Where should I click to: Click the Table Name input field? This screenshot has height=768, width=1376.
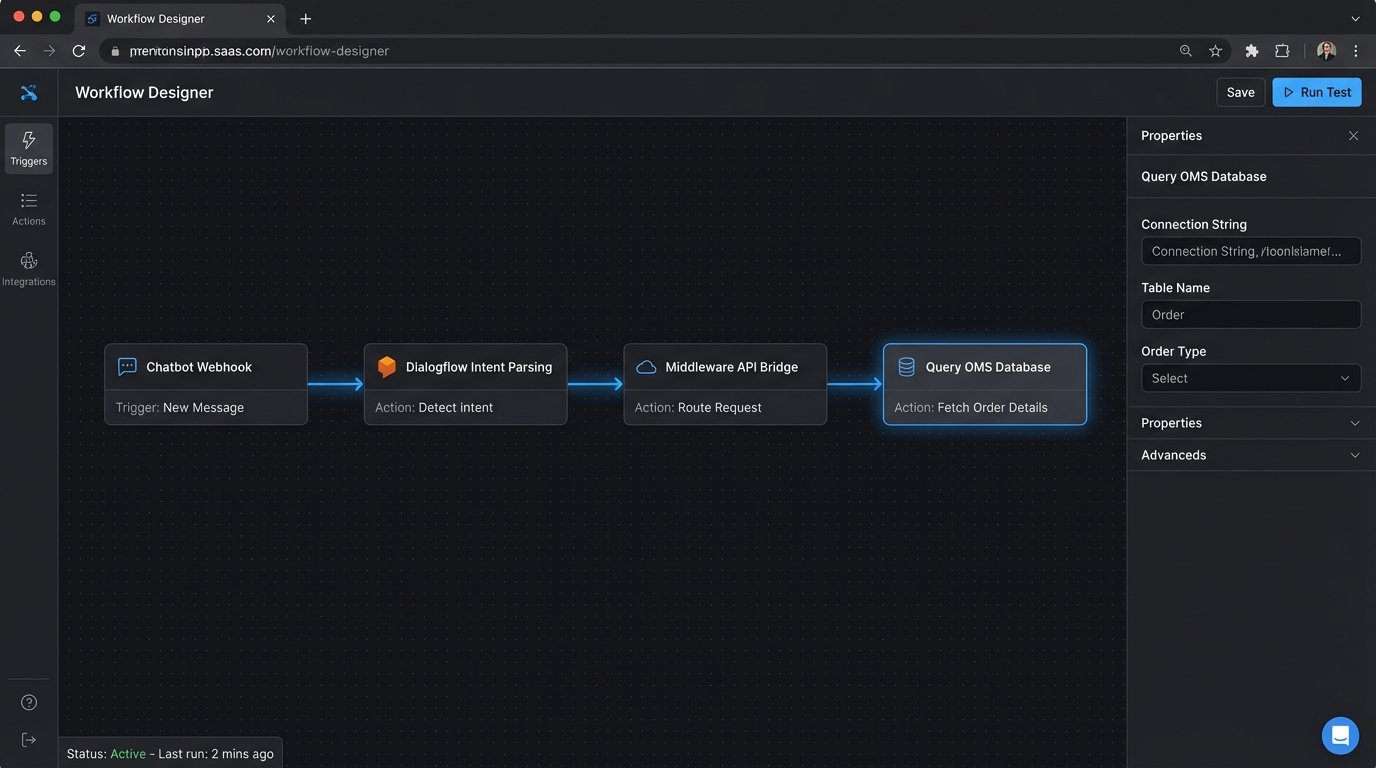coord(1250,315)
